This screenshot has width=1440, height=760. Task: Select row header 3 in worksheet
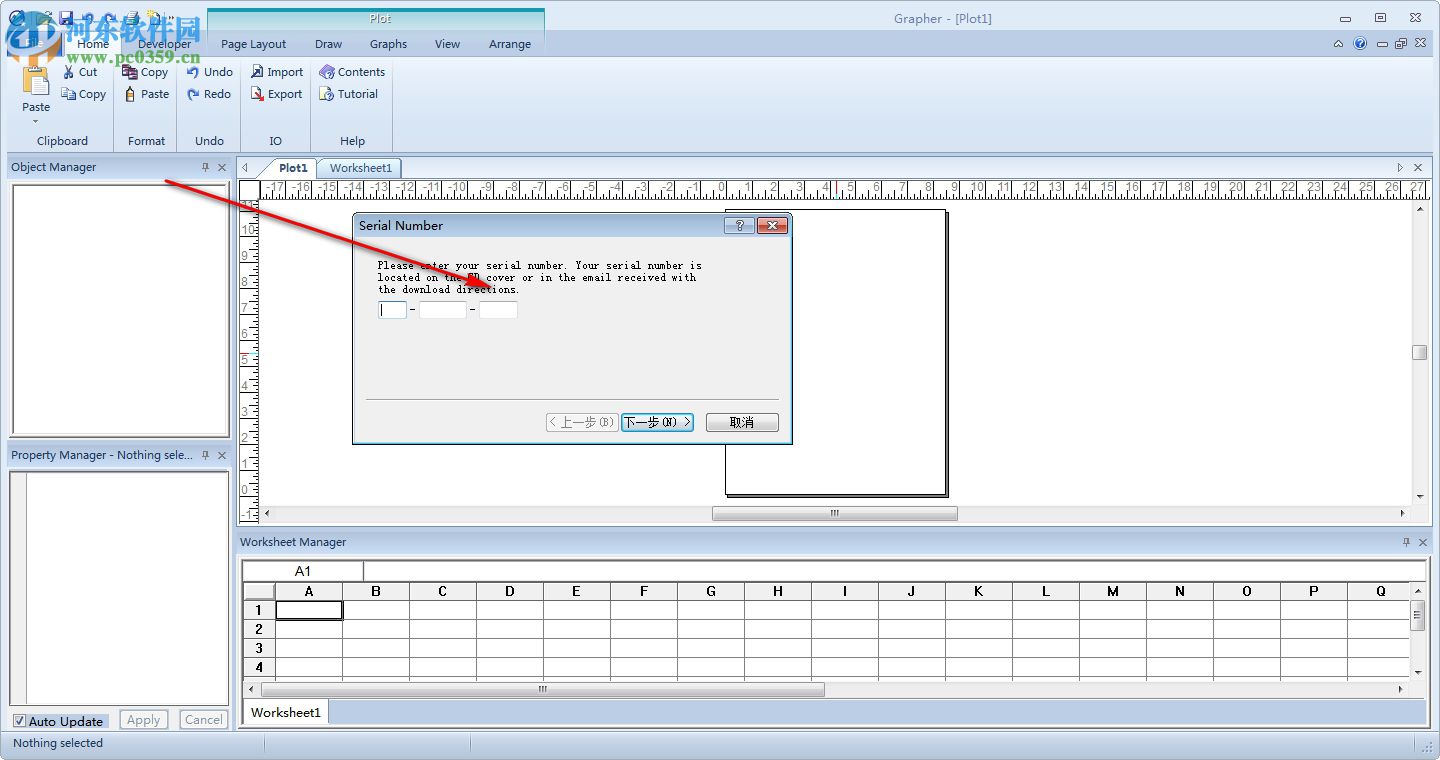259,648
